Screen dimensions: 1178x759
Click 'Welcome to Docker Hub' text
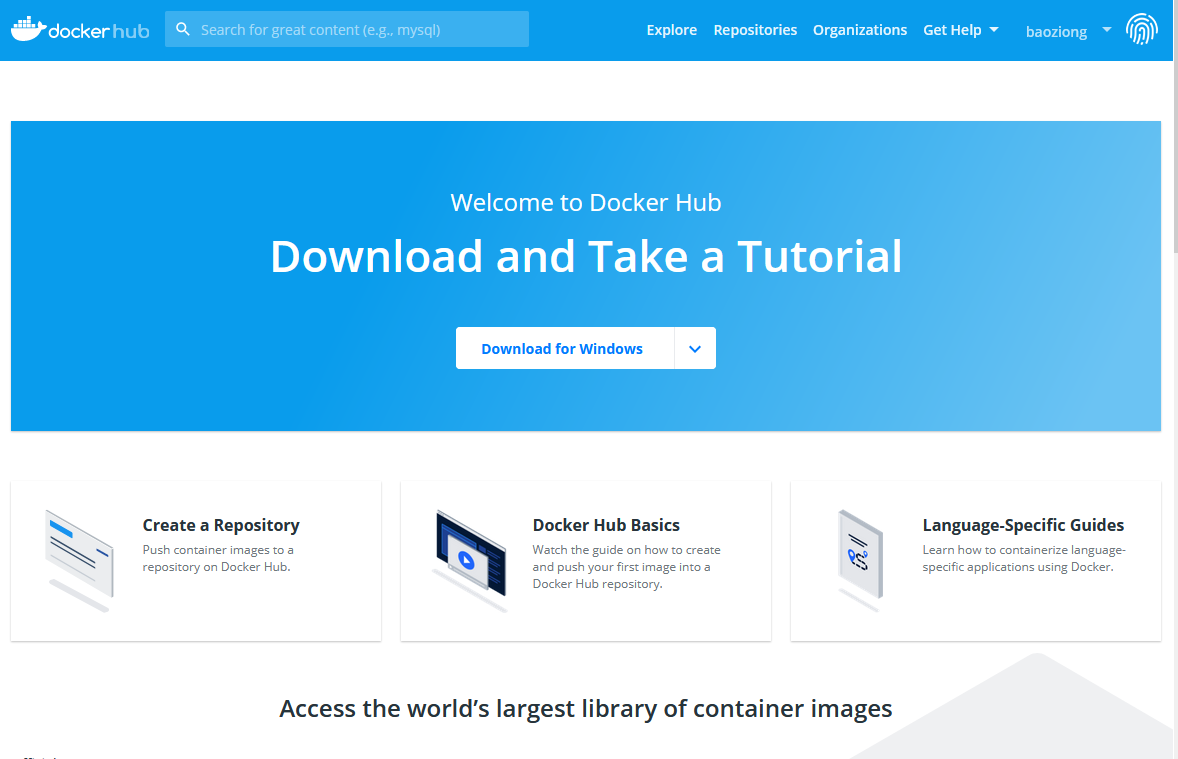tap(586, 202)
